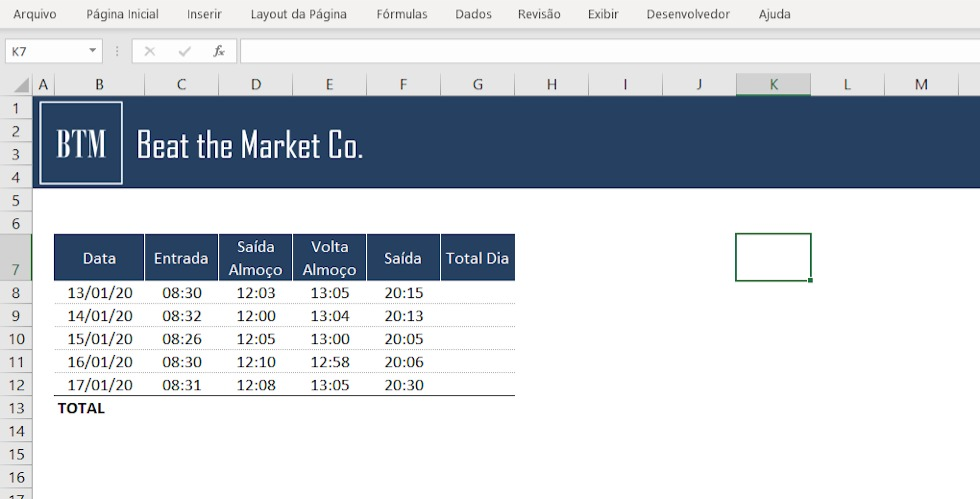Select column C header
This screenshot has height=499, width=980.
point(181,84)
